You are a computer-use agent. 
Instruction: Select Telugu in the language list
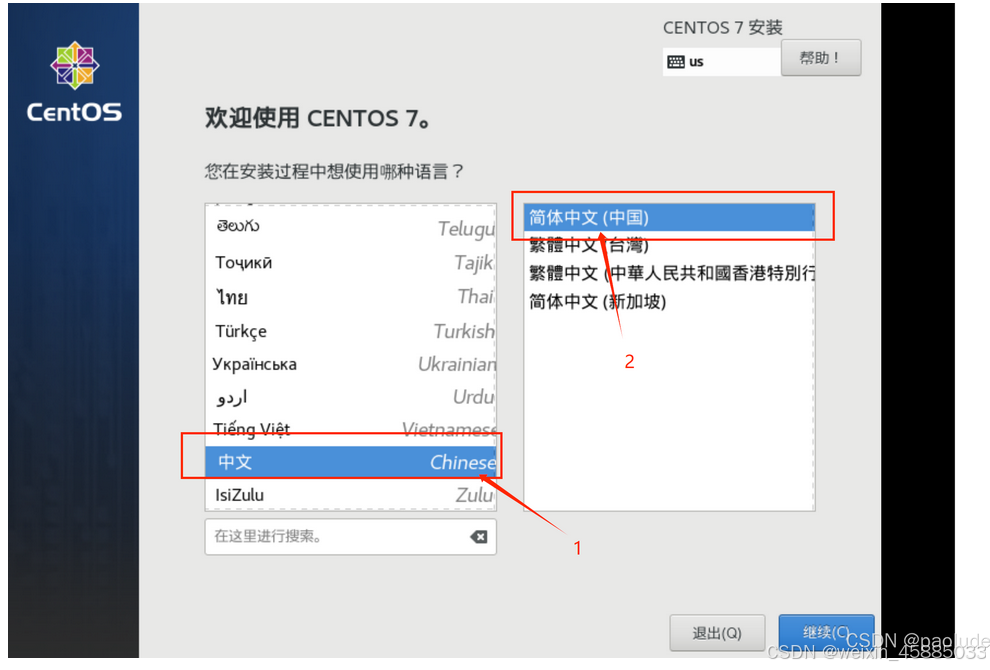350,227
